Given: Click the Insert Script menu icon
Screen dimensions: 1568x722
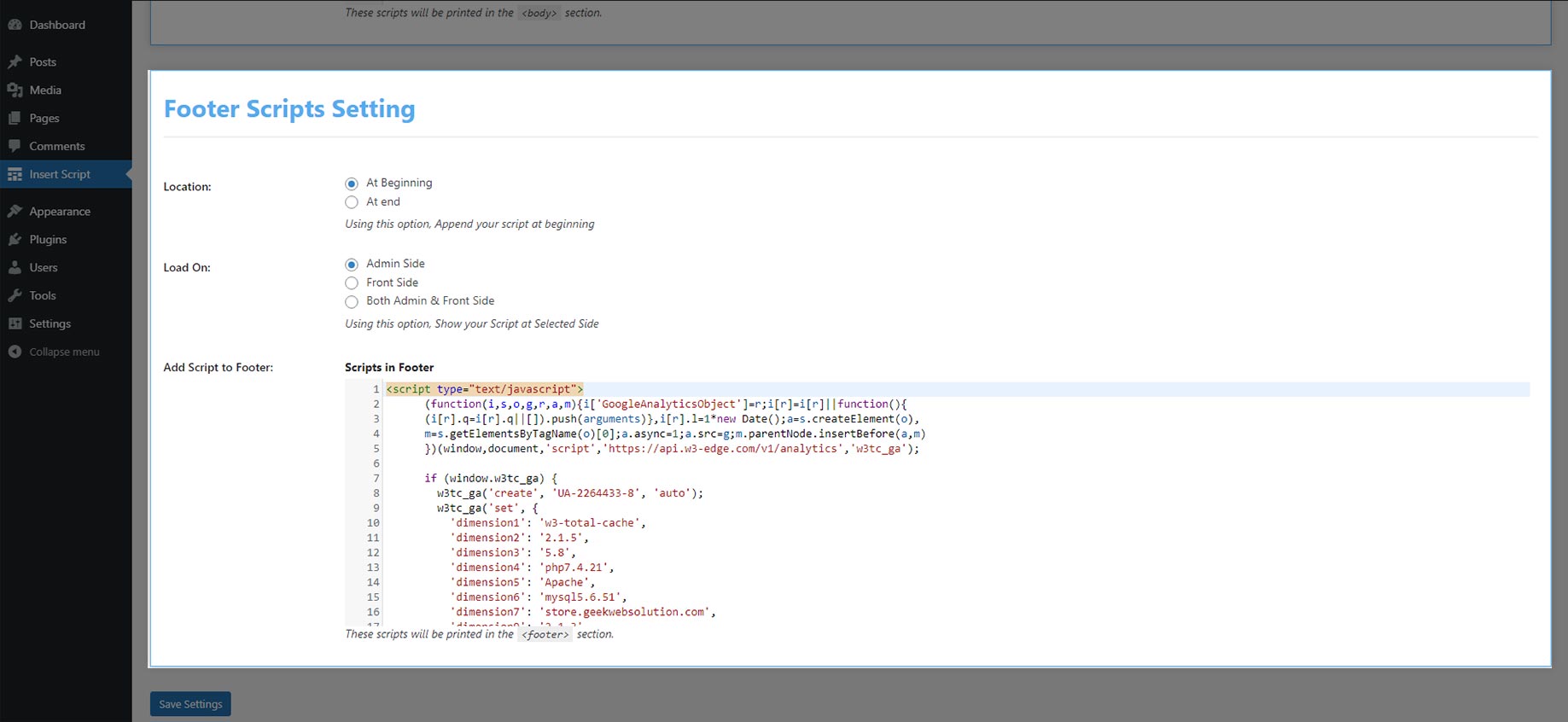Looking at the screenshot, I should [15, 174].
